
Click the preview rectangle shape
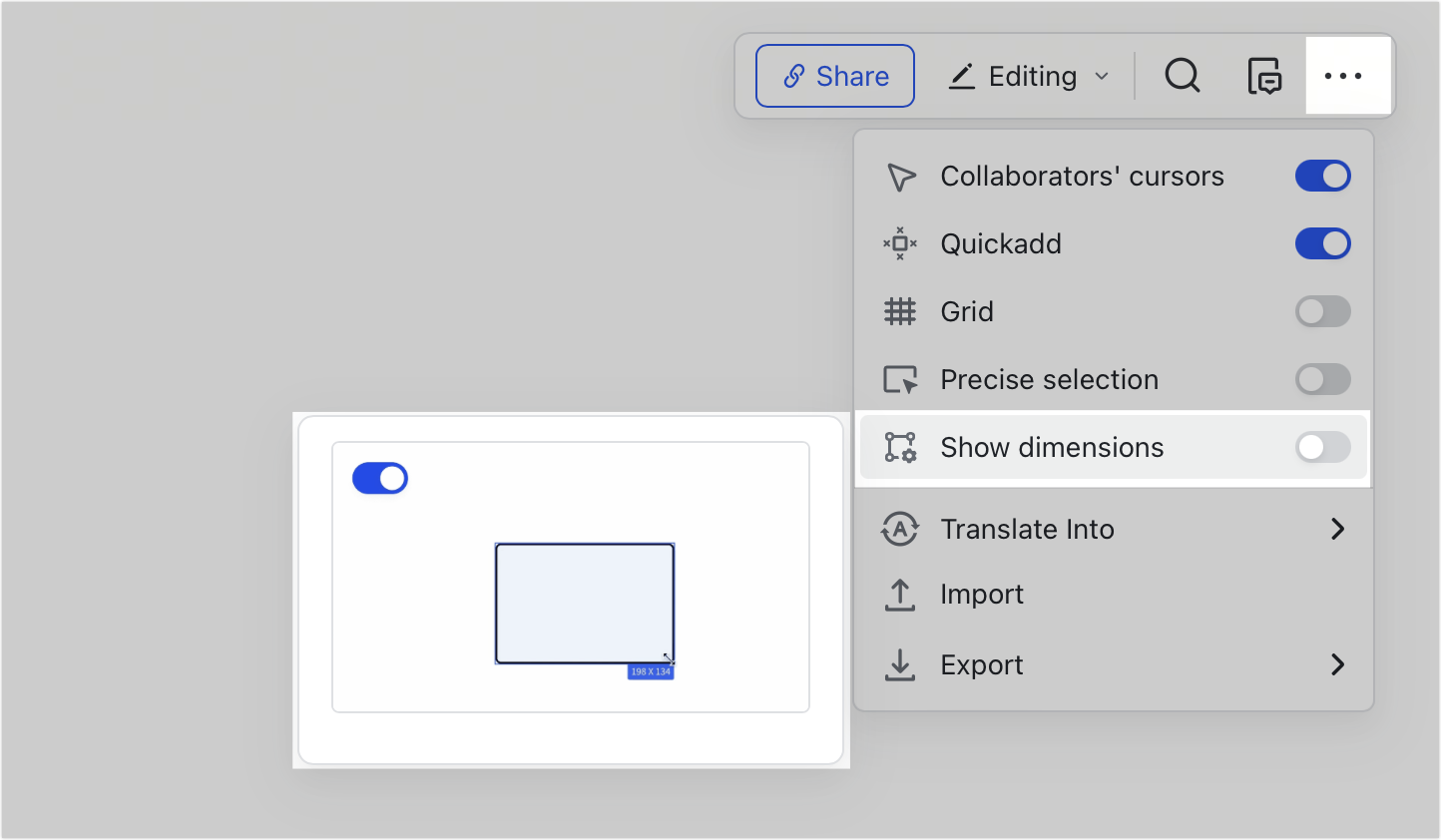click(x=585, y=603)
